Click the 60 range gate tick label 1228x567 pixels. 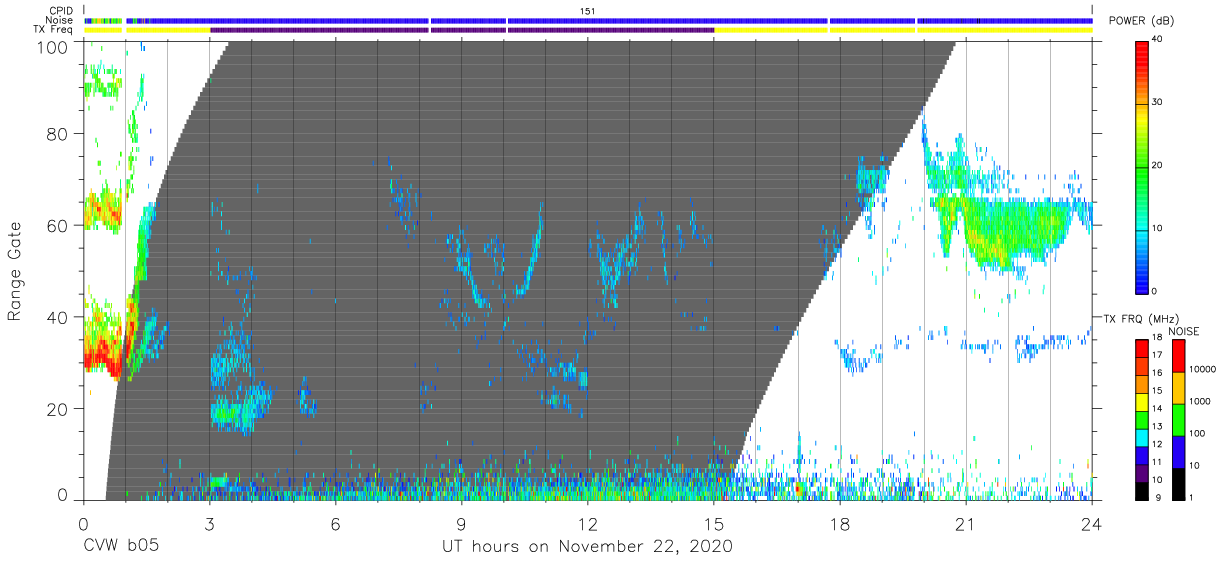(58, 225)
